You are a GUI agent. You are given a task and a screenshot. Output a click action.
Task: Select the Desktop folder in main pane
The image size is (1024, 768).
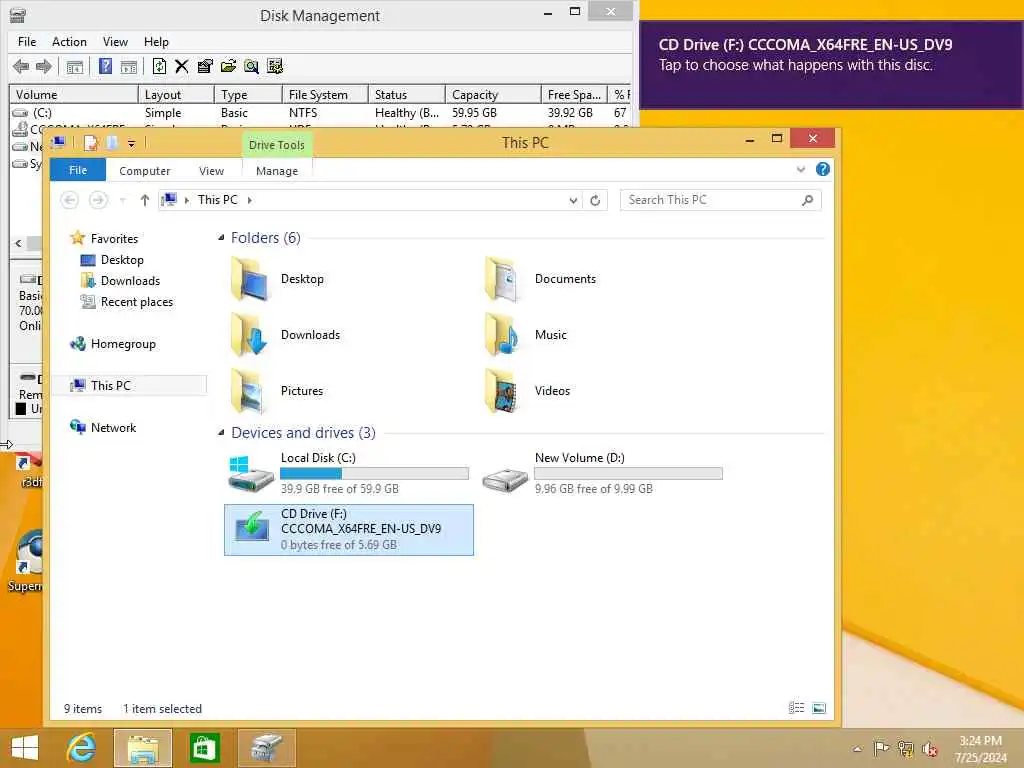[278, 280]
